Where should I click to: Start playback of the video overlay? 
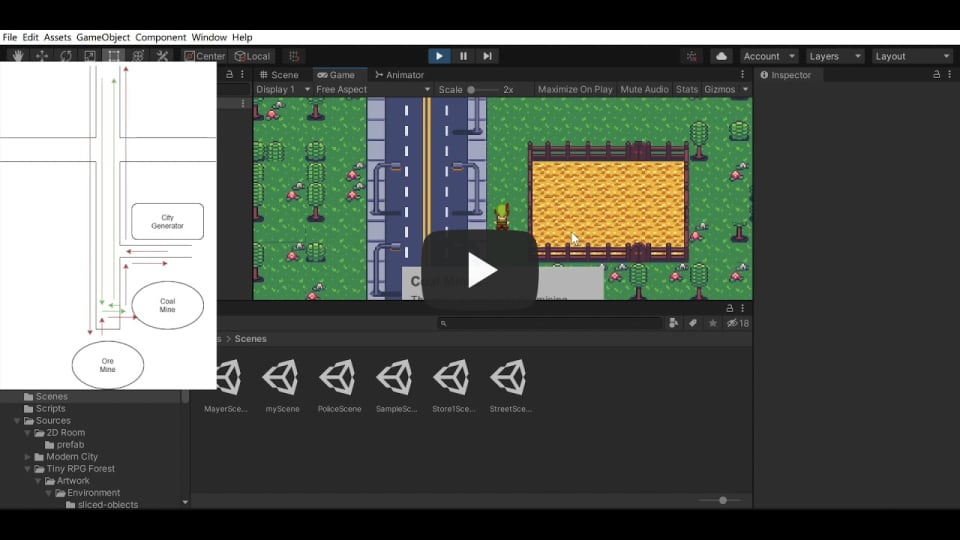coord(480,270)
